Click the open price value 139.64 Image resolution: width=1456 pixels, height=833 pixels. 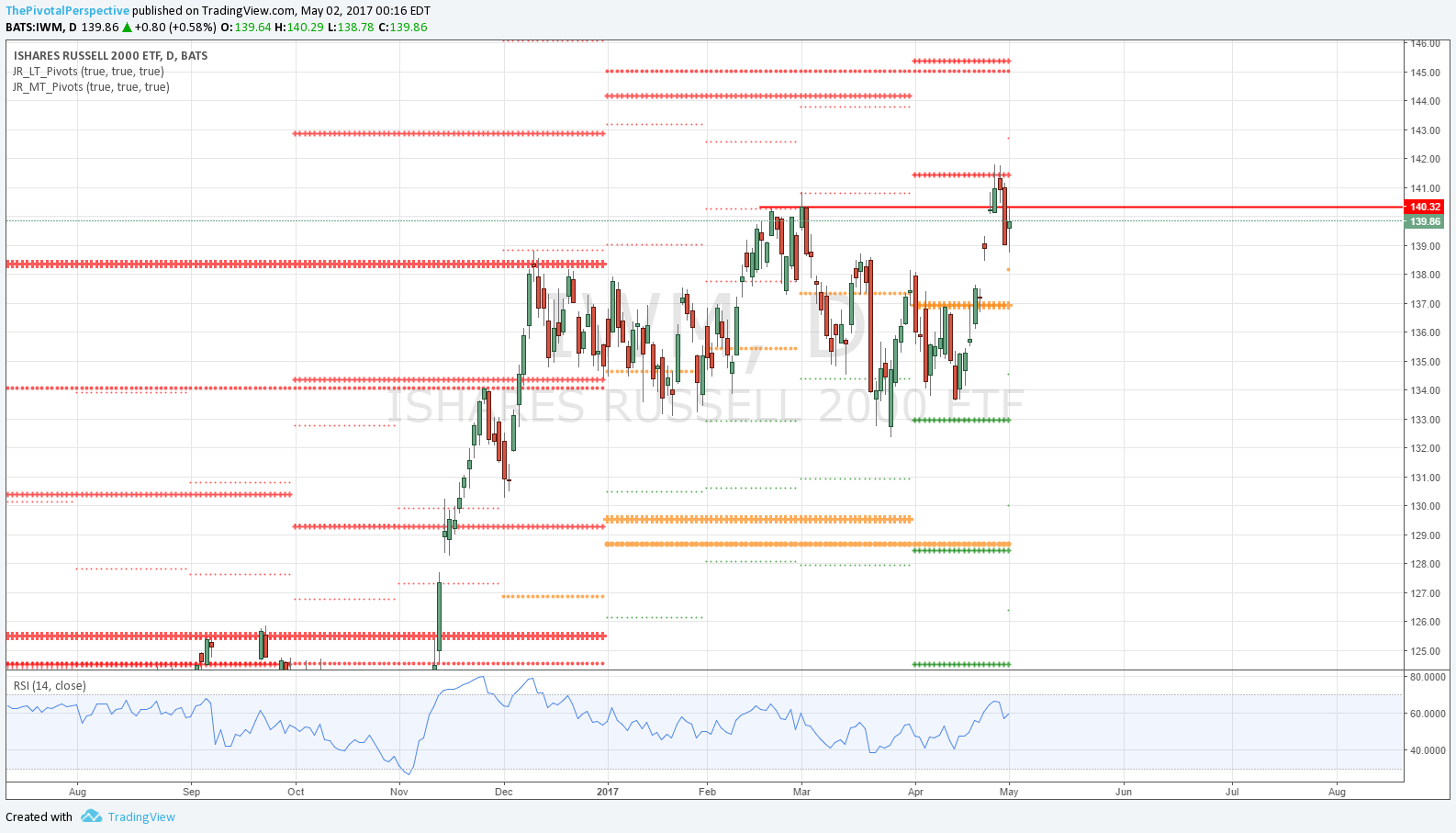coord(252,27)
